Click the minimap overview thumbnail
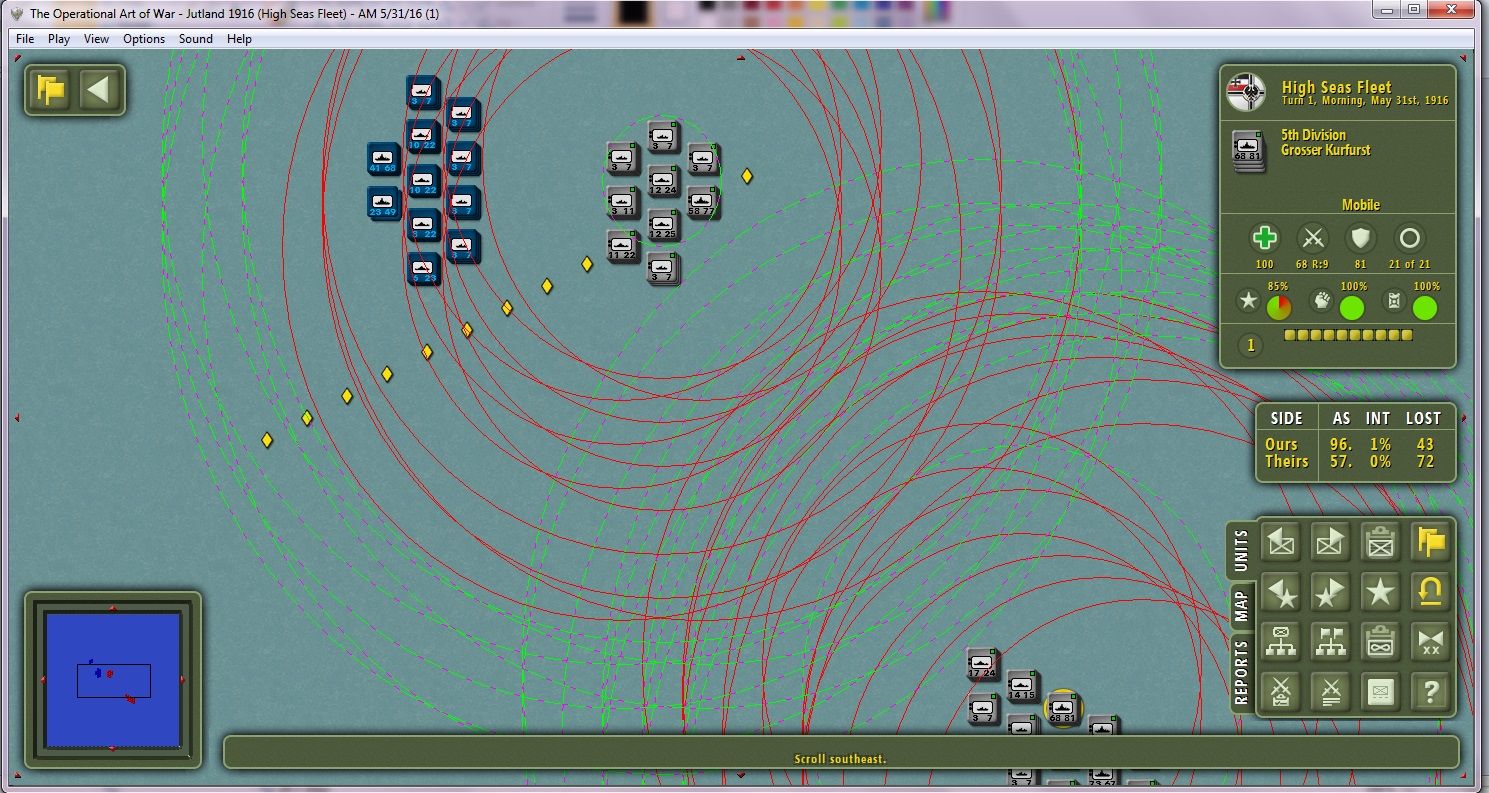This screenshot has height=793, width=1489. [113, 680]
